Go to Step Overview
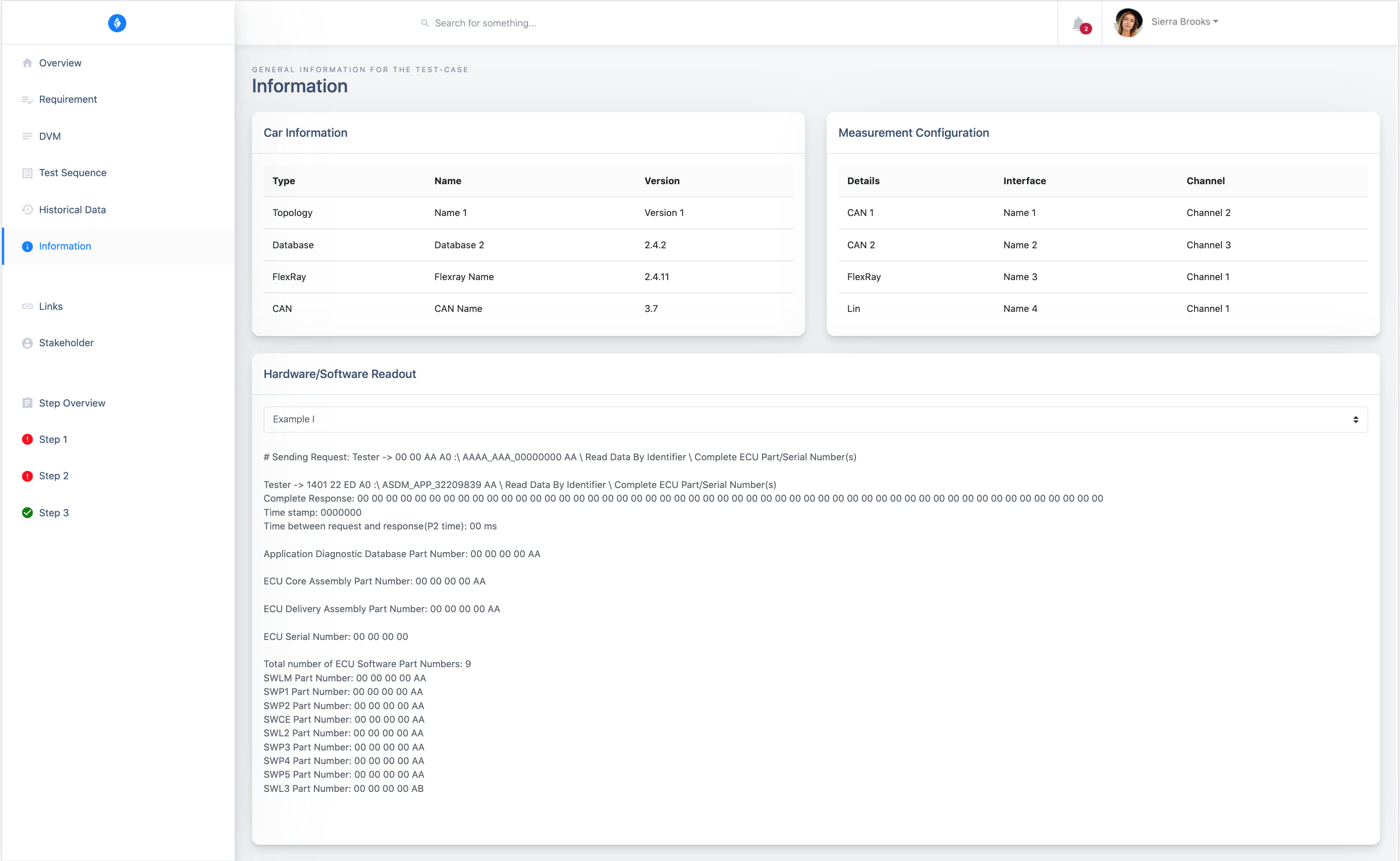 (72, 403)
